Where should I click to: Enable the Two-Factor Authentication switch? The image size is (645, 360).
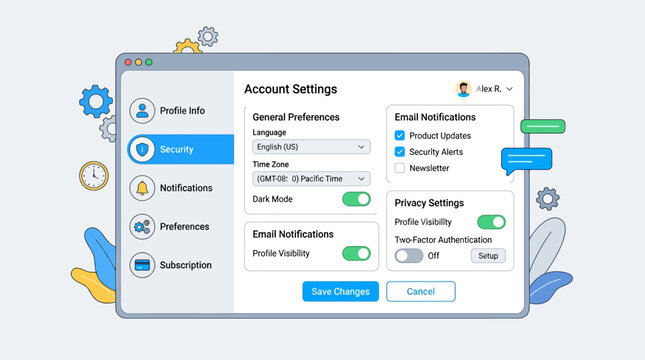pyautogui.click(x=408, y=255)
